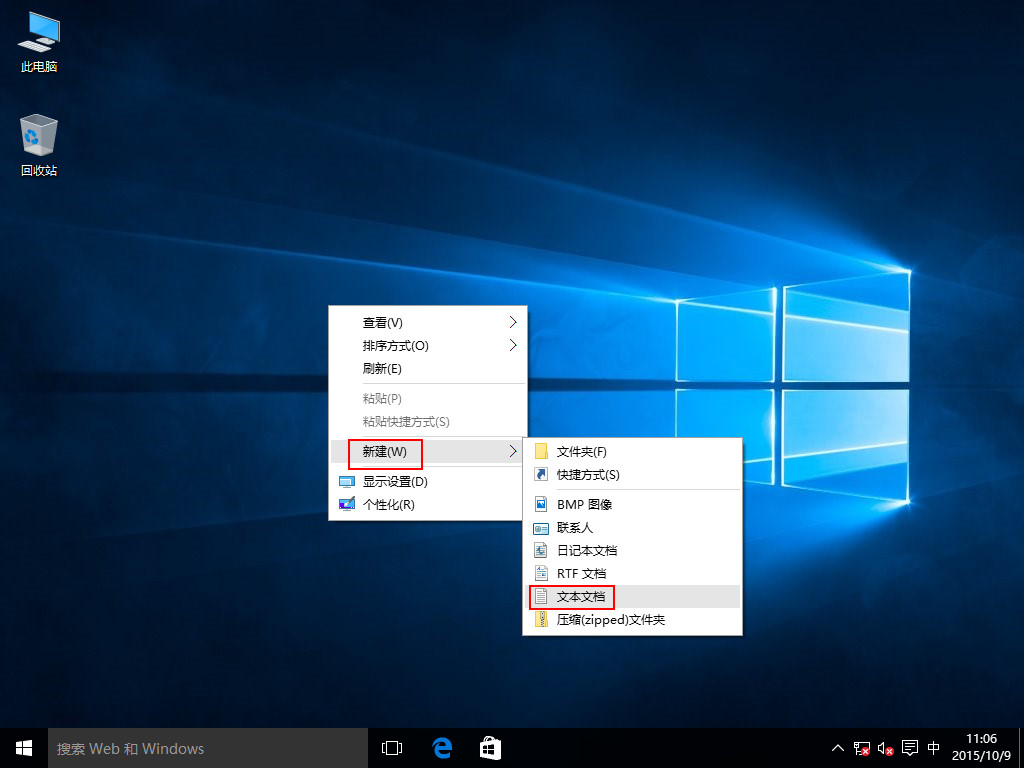
Task: Click the volume icon in the system tray
Action: click(x=884, y=747)
